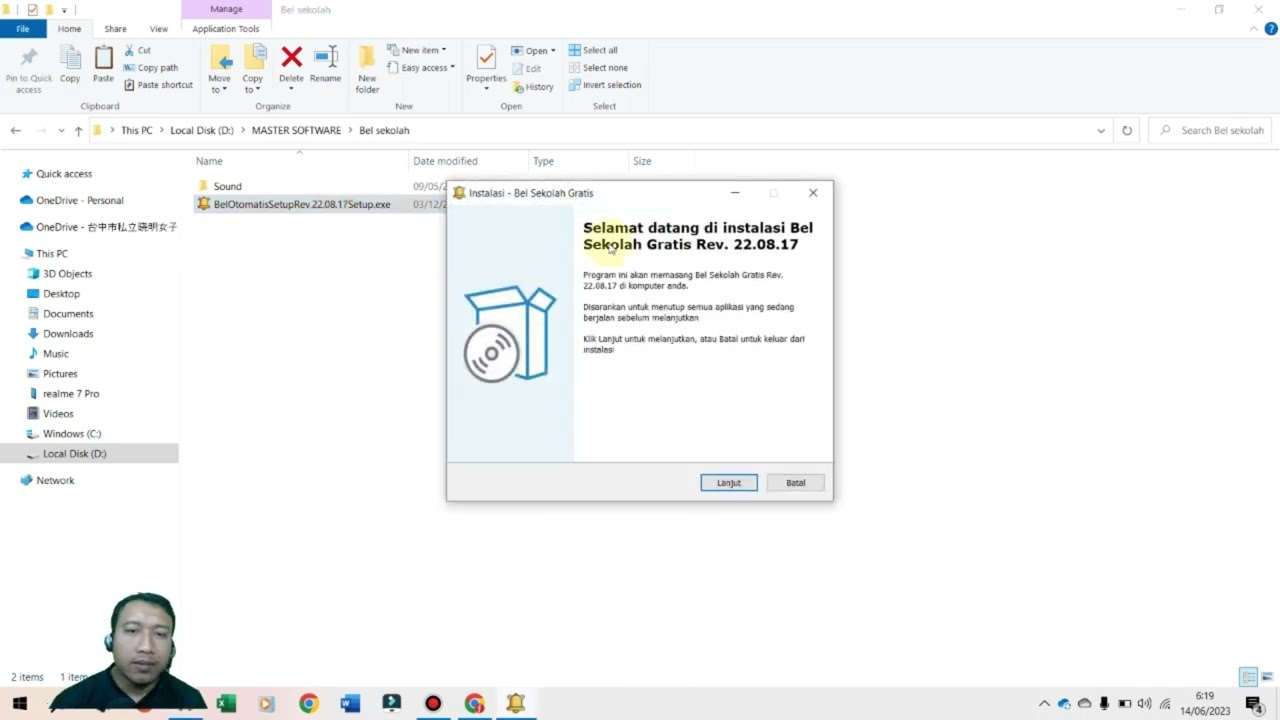Open Word from the taskbar

point(349,704)
